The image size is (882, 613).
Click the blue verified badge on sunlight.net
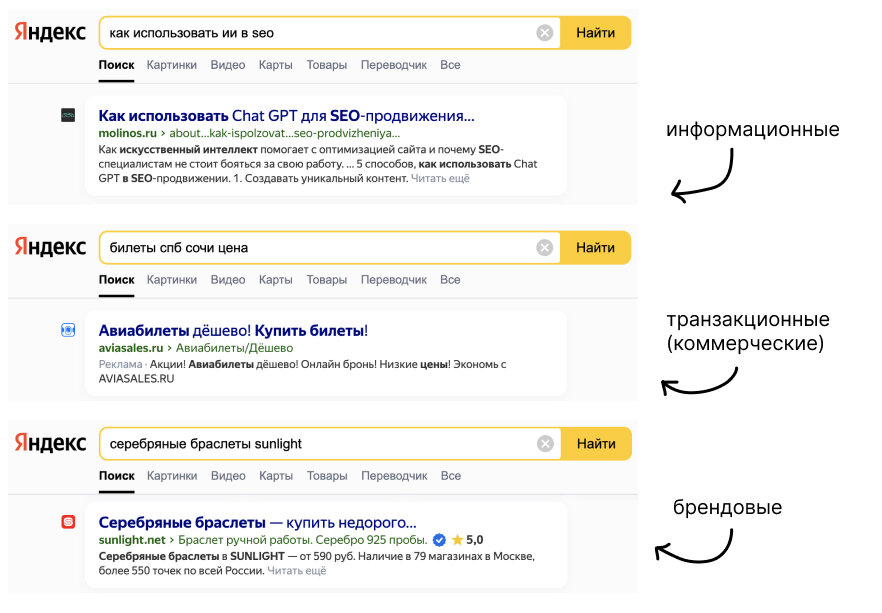(439, 540)
